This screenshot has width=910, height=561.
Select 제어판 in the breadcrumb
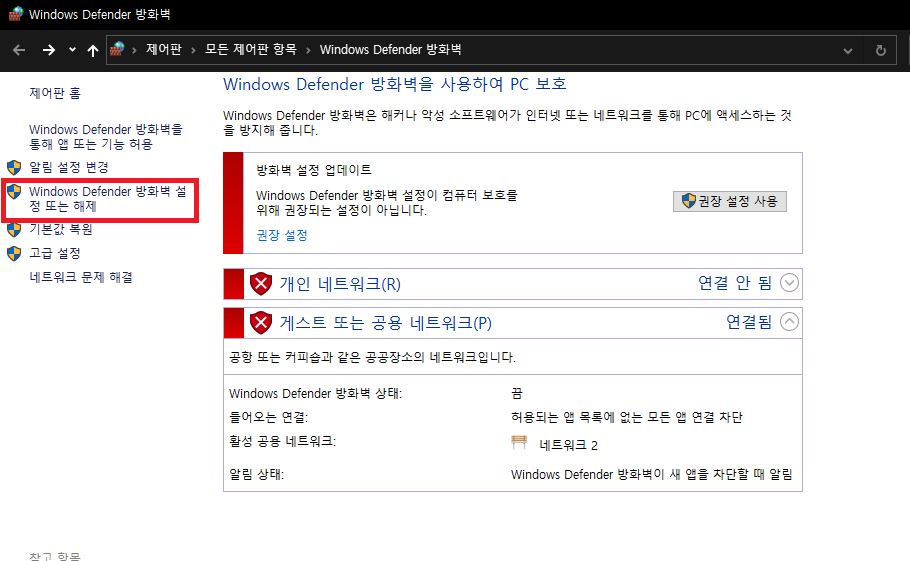[164, 49]
